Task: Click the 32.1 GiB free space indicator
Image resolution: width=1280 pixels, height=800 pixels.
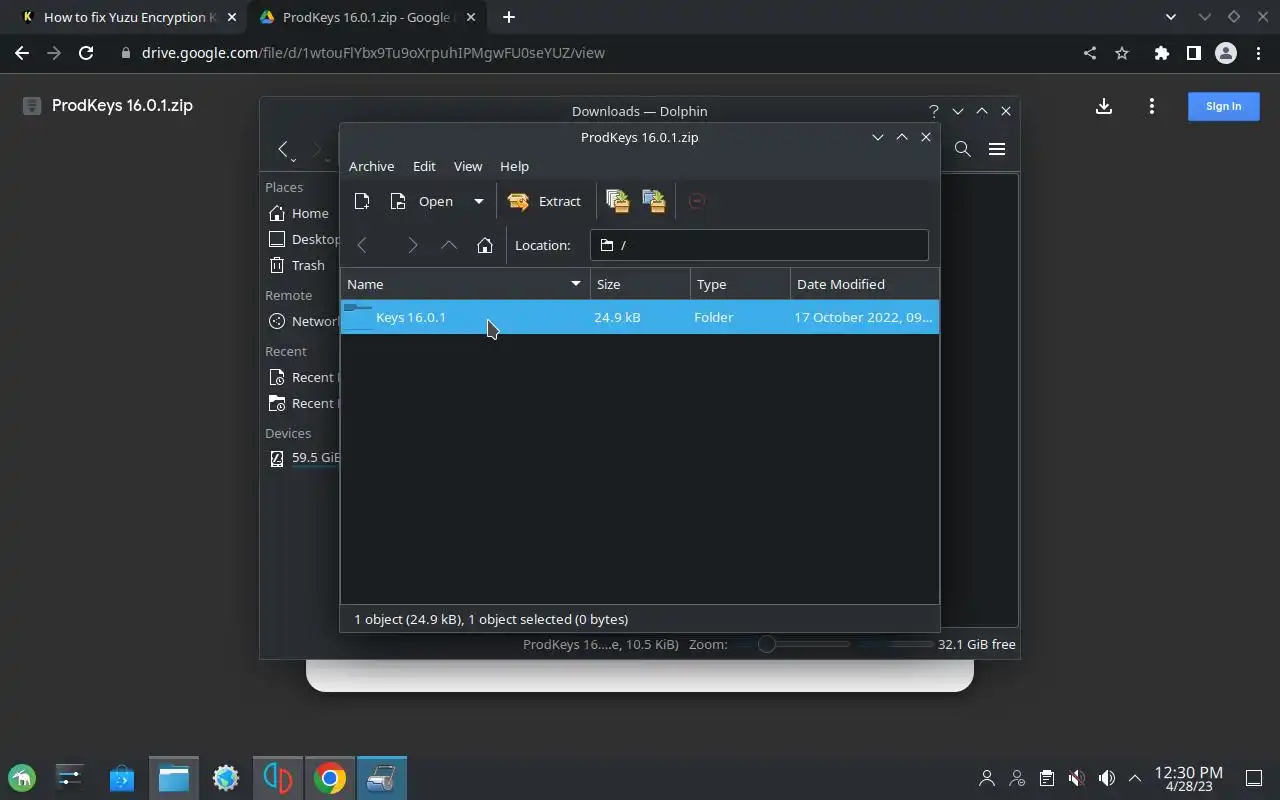Action: tap(976, 644)
